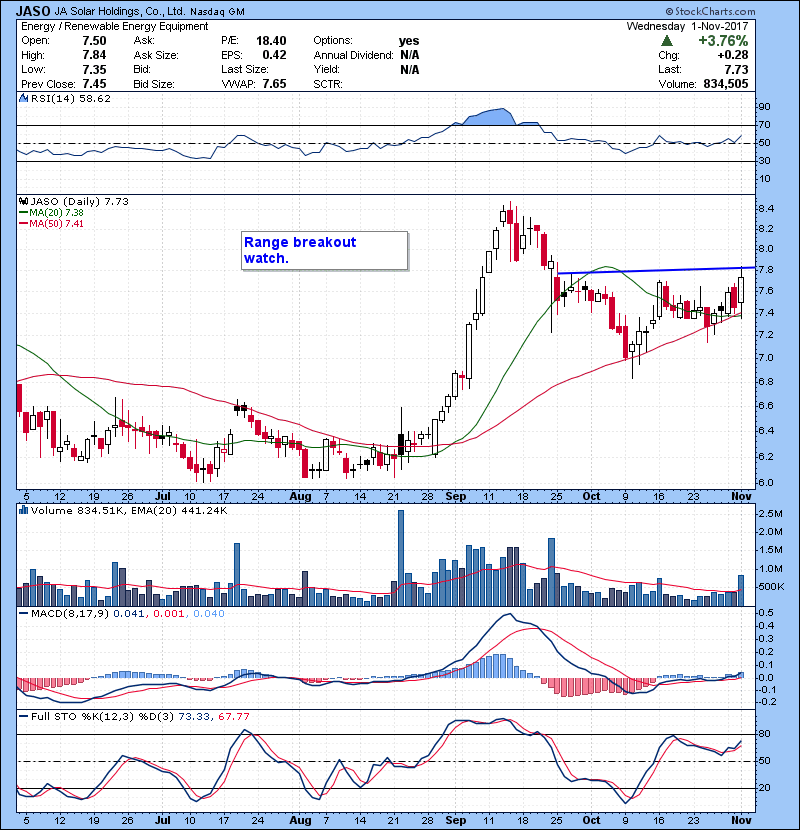The image size is (800, 830).
Task: Click the green MA(20) legend line marker
Action: [x=24, y=213]
